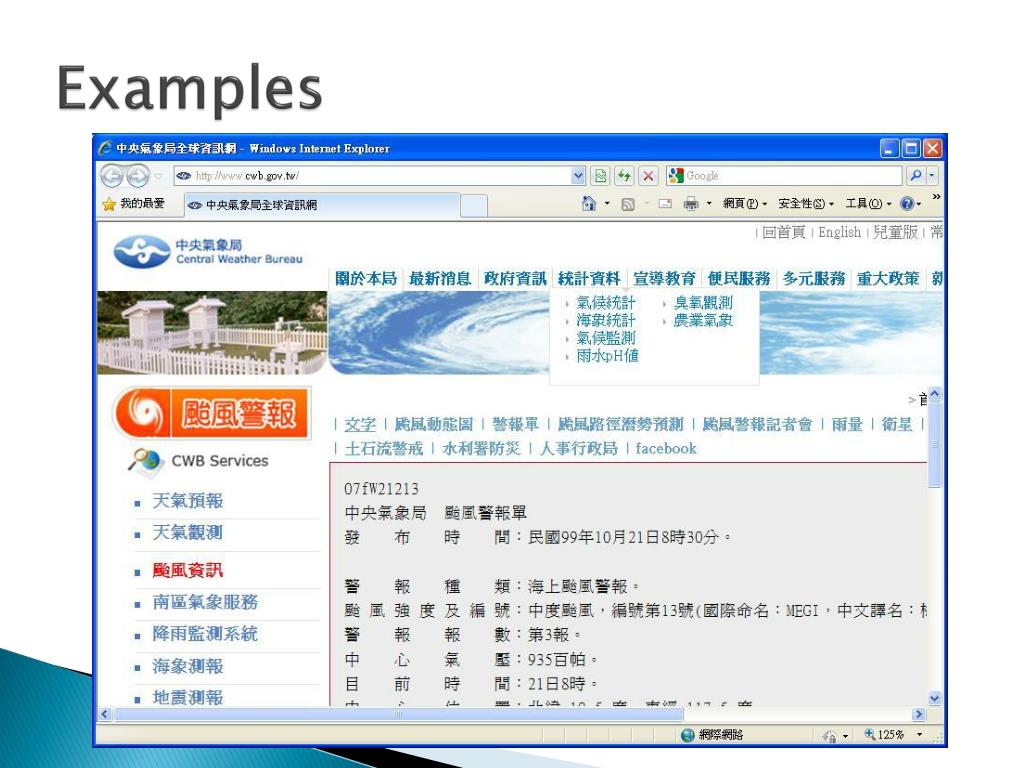Click the protected mode icon in status bar
The image size is (1024, 768).
(x=829, y=735)
